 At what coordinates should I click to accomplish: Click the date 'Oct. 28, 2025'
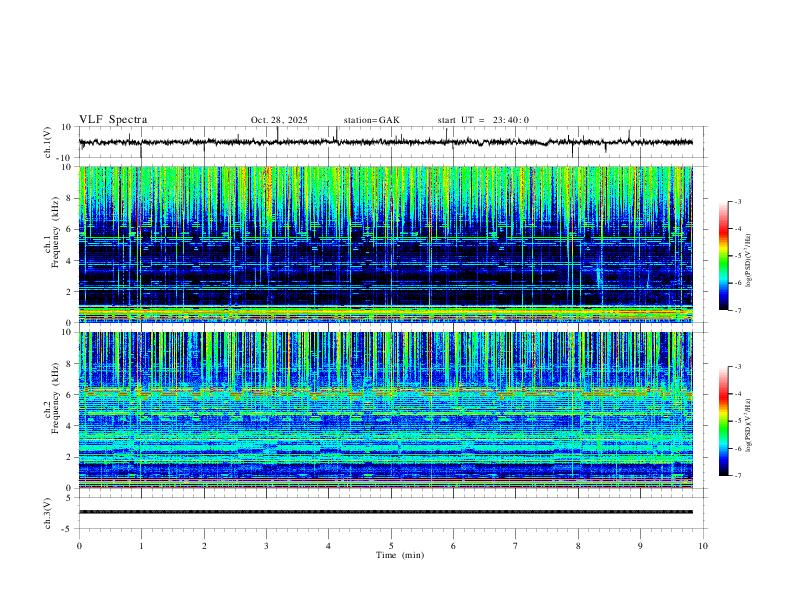pos(279,120)
